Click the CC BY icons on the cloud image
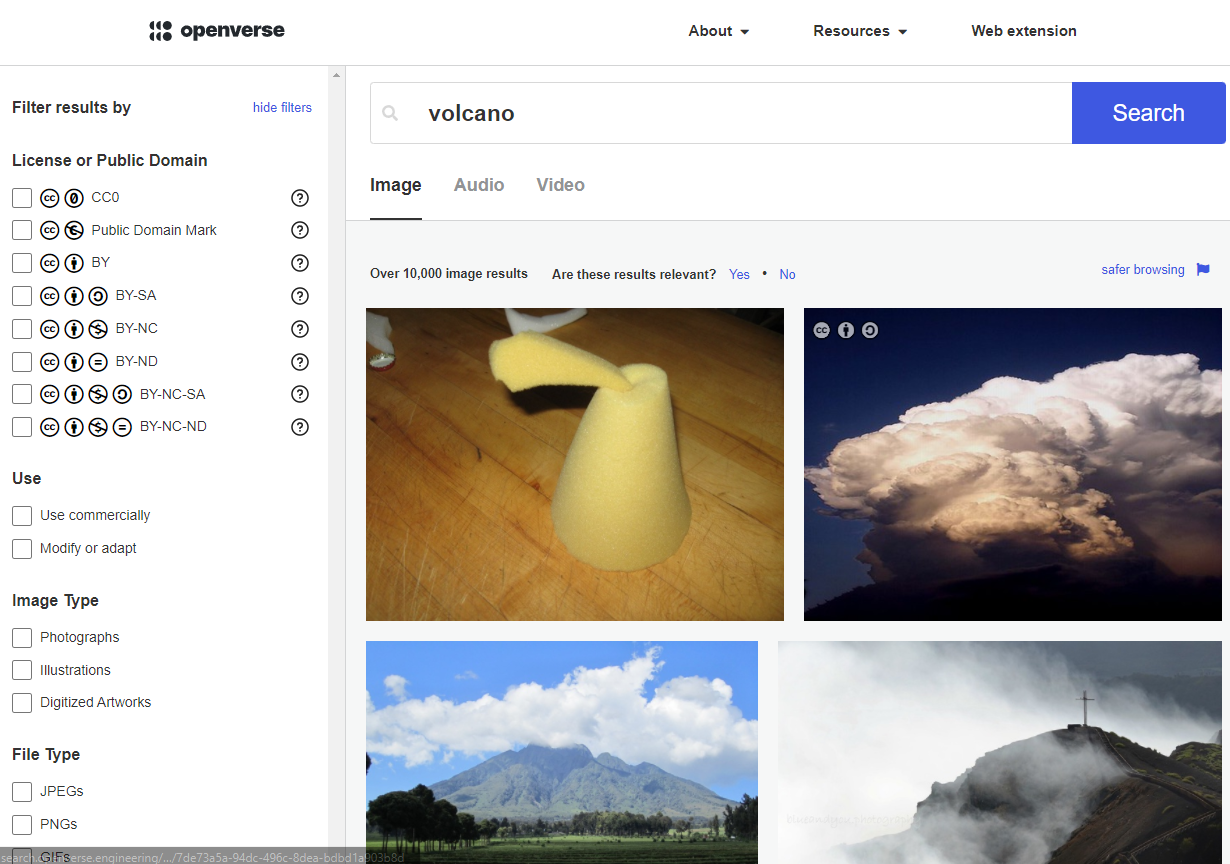The height and width of the screenshot is (864, 1230). tap(846, 329)
